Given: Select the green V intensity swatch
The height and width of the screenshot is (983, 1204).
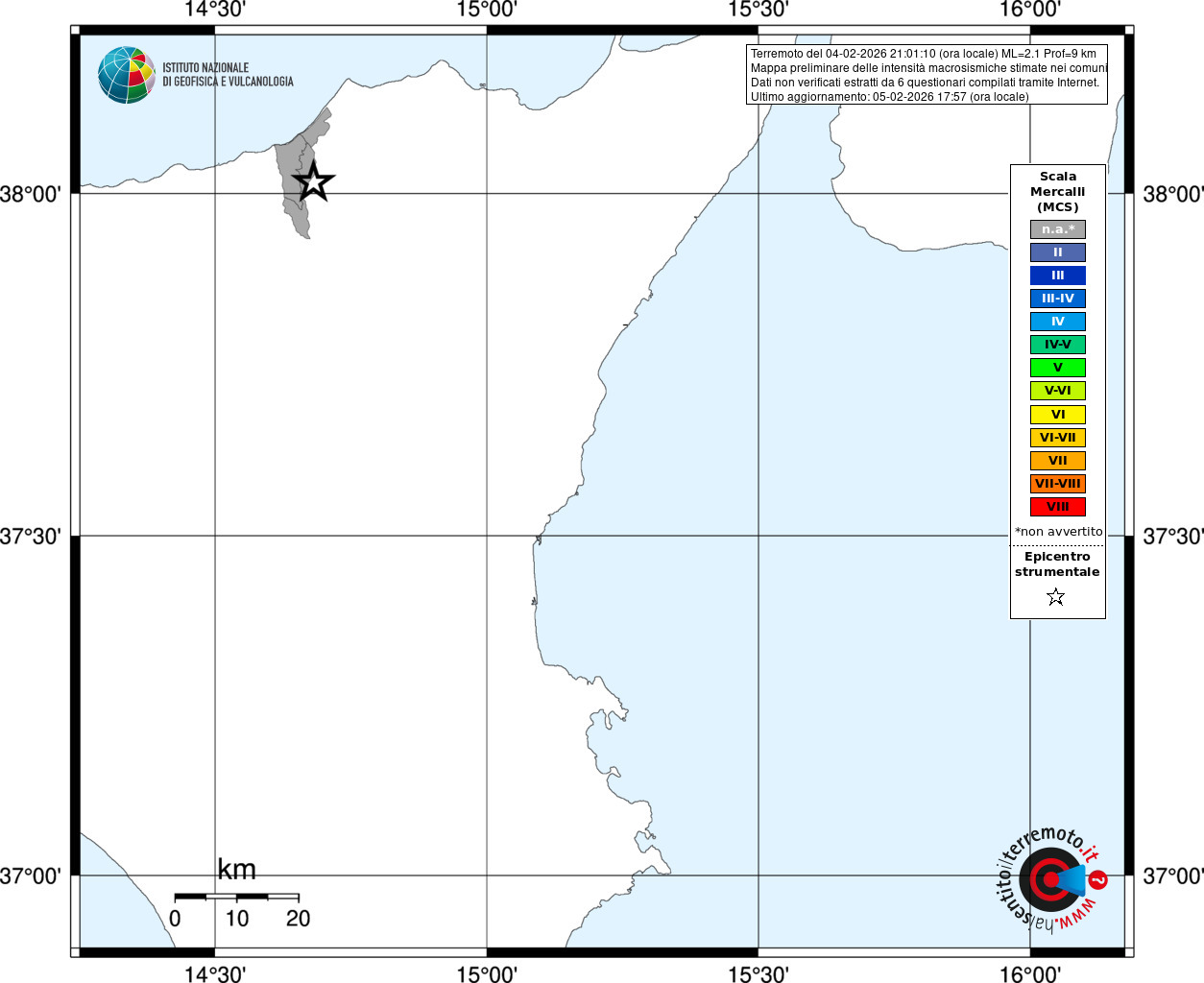Looking at the screenshot, I should click(1058, 368).
